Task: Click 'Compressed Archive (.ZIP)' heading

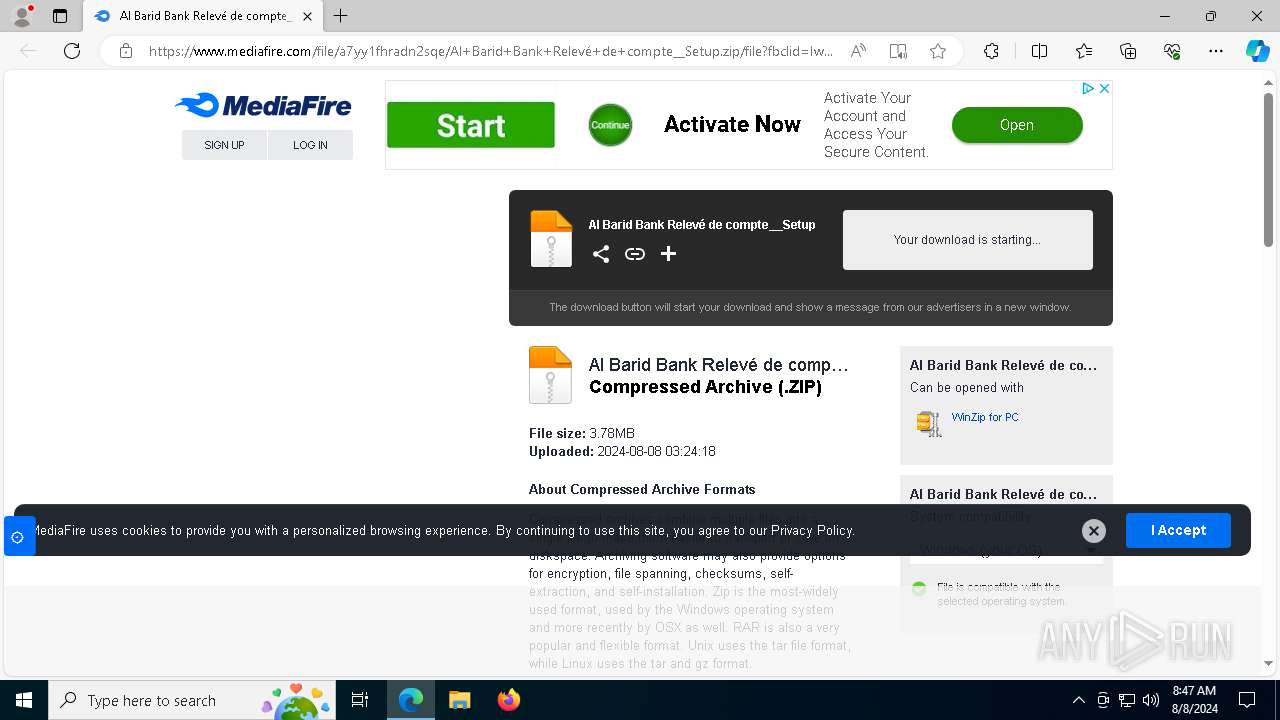Action: tap(705, 387)
